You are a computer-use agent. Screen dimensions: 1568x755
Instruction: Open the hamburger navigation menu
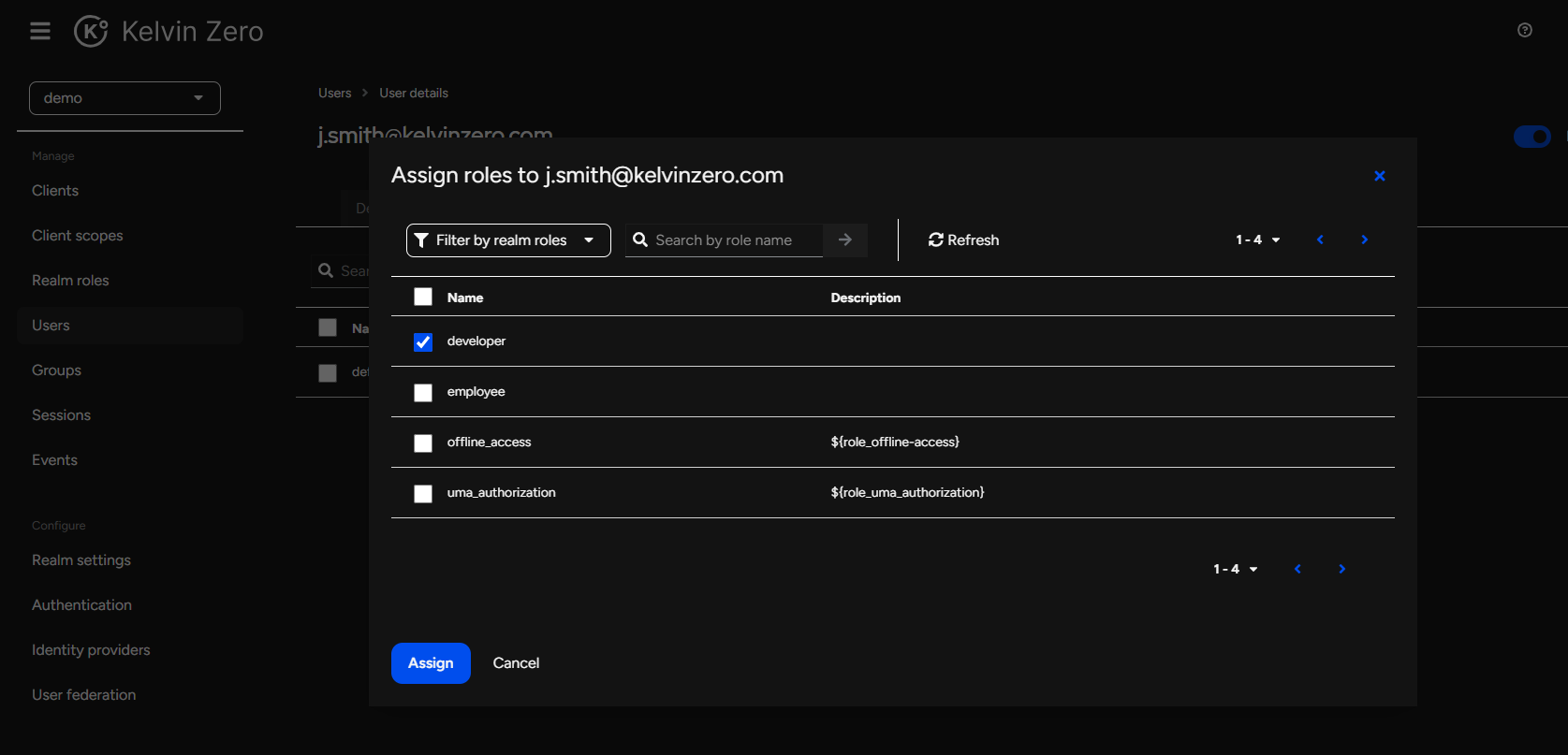pyautogui.click(x=40, y=32)
